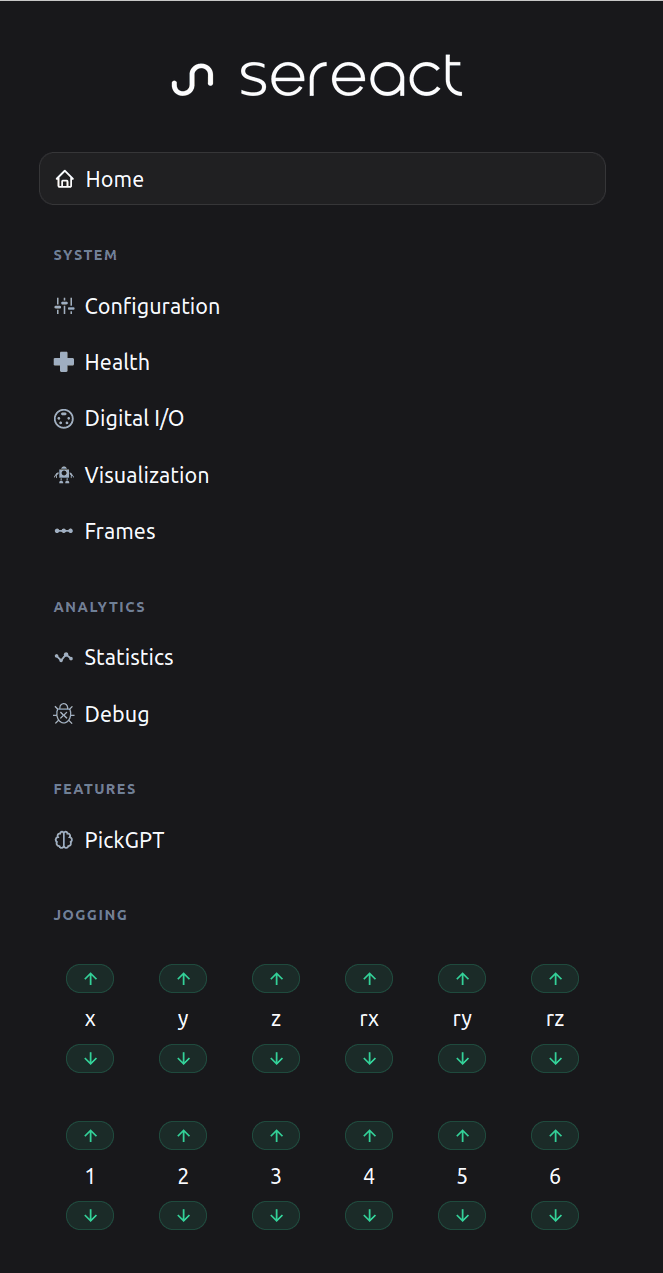Viewport: 663px width, 1273px height.
Task: Jog joint 6 down
Action: [x=555, y=1216]
